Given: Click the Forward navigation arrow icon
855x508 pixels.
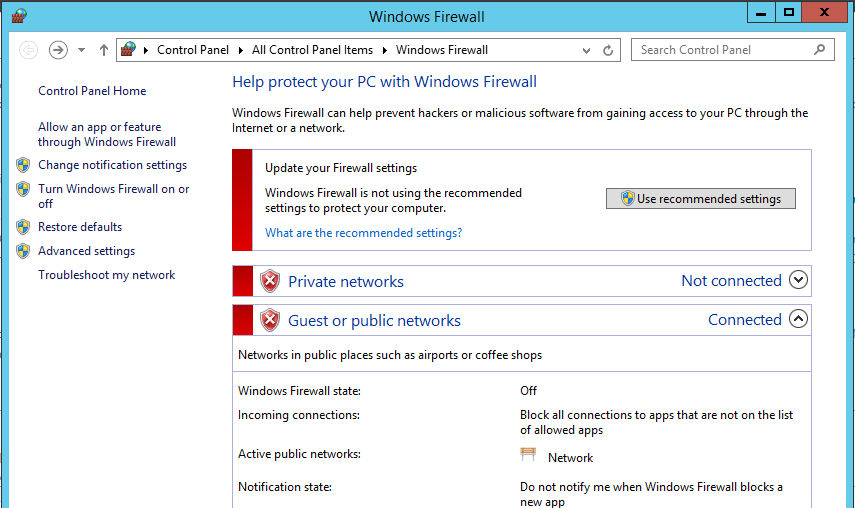Looking at the screenshot, I should (x=58, y=50).
